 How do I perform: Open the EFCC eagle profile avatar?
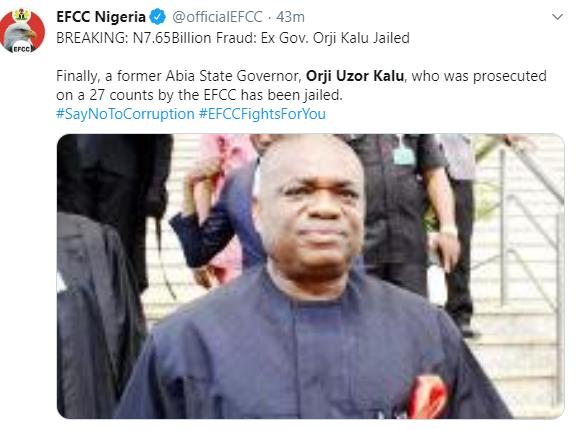pos(23,32)
